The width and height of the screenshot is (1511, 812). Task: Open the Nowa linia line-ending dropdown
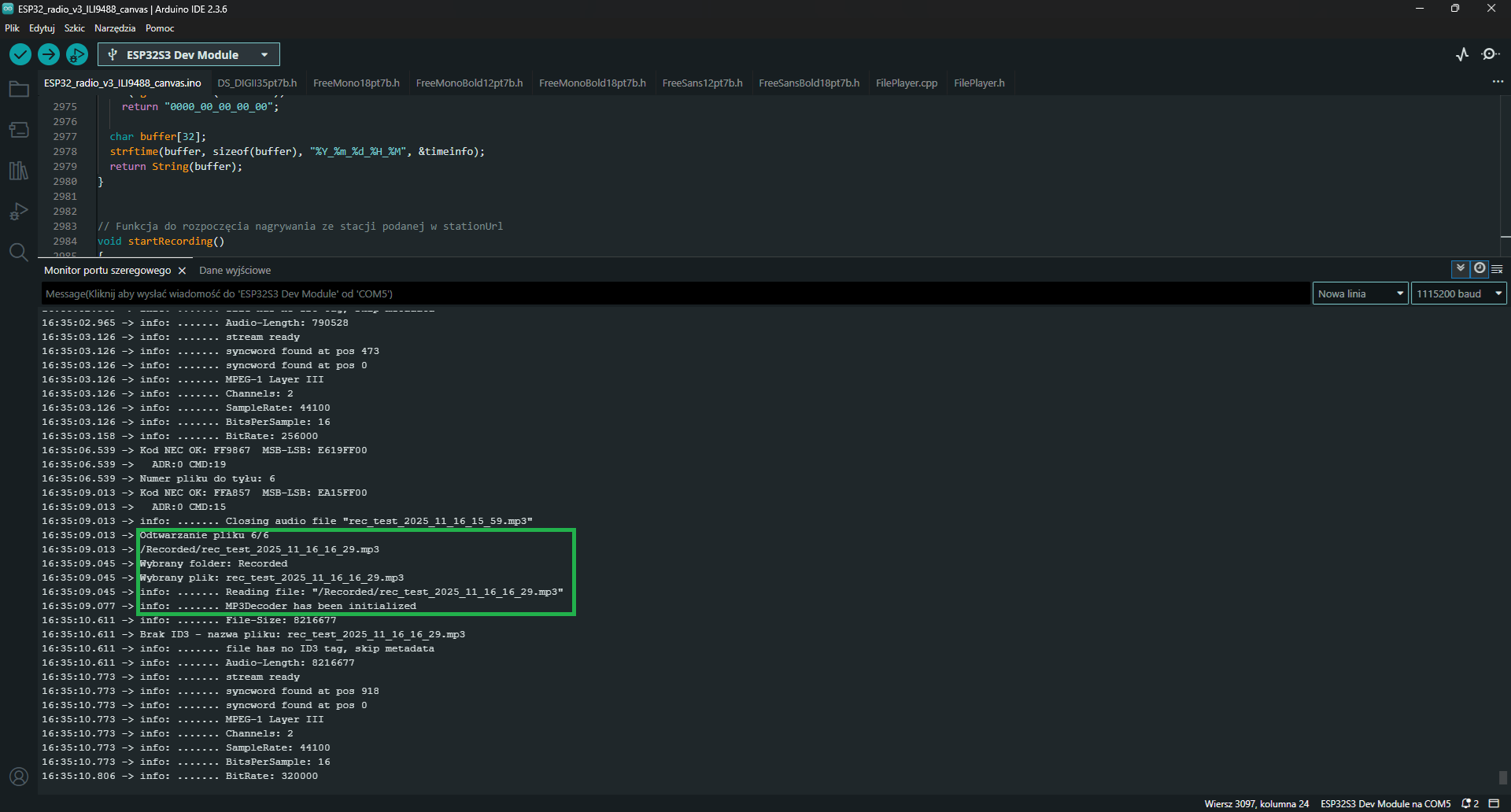(1360, 293)
